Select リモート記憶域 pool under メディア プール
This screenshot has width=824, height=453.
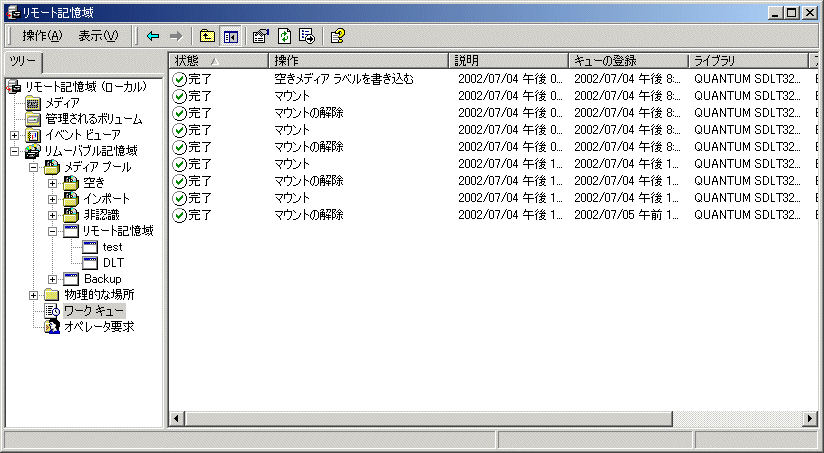[x=118, y=231]
